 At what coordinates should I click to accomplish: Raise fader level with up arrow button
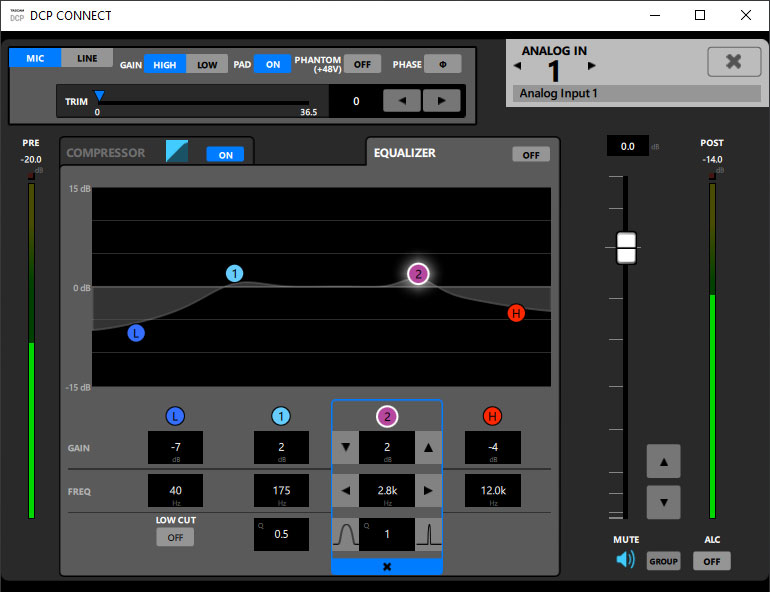coord(663,461)
